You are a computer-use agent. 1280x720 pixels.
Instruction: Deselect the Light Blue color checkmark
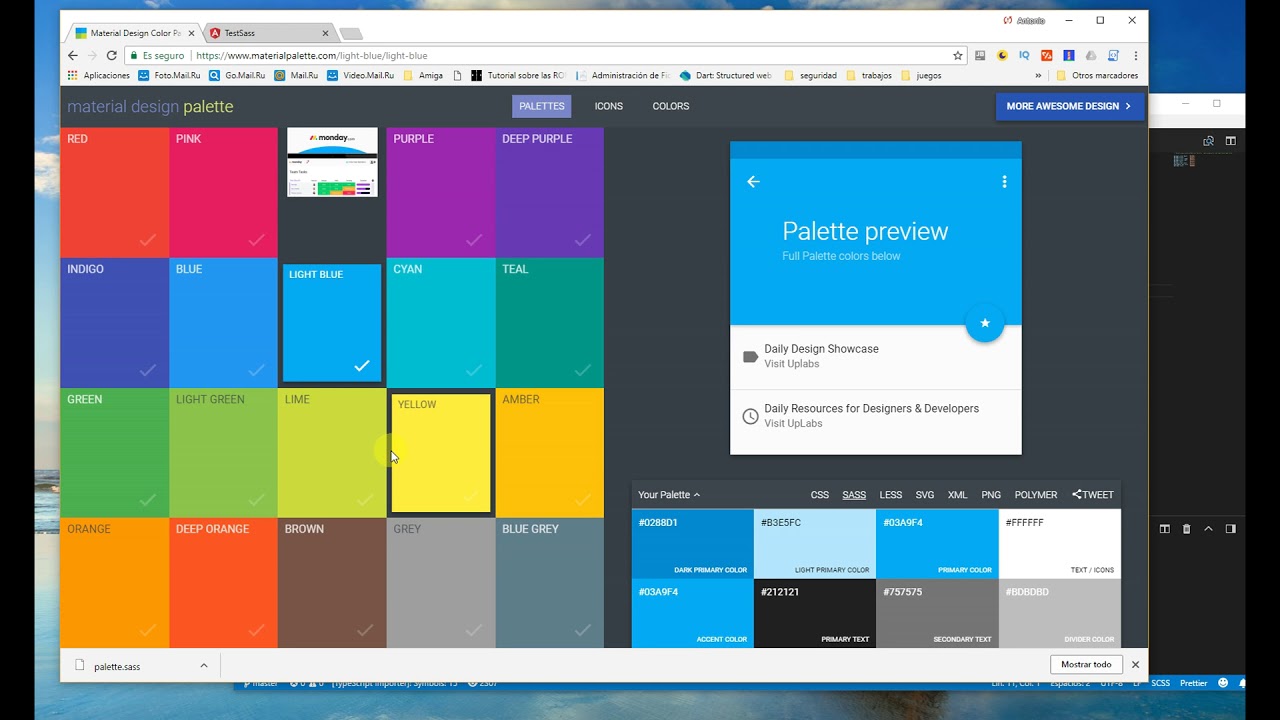tap(362, 366)
